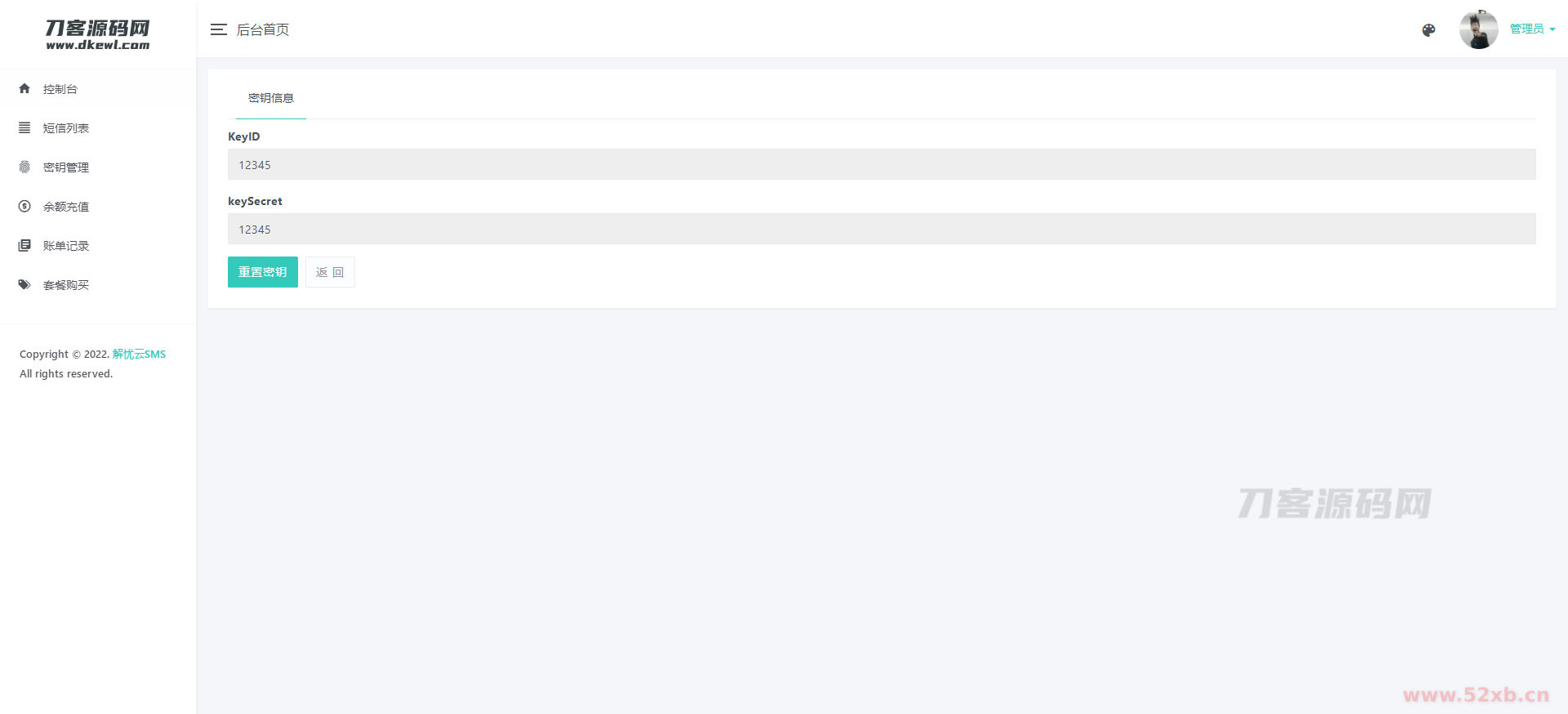Toggle sidebar with the hamburger menu icon

pyautogui.click(x=218, y=29)
